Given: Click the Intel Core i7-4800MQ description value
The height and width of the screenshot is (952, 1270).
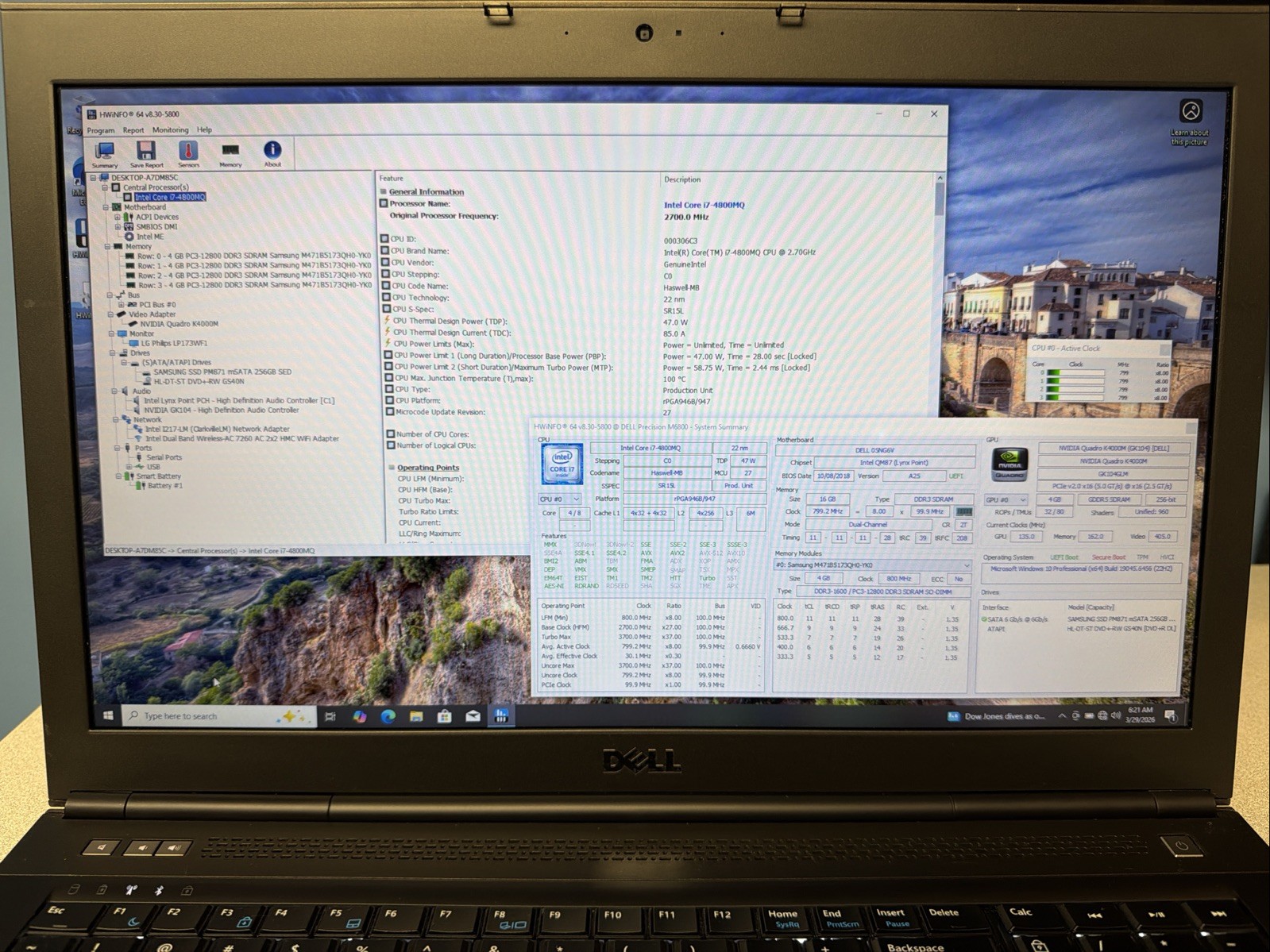Looking at the screenshot, I should click(x=704, y=205).
